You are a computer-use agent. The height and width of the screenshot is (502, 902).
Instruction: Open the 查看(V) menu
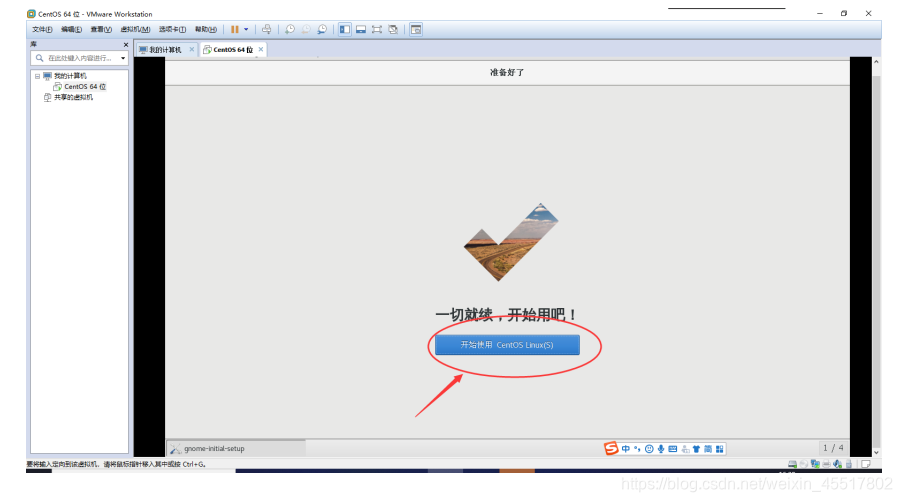[101, 29]
